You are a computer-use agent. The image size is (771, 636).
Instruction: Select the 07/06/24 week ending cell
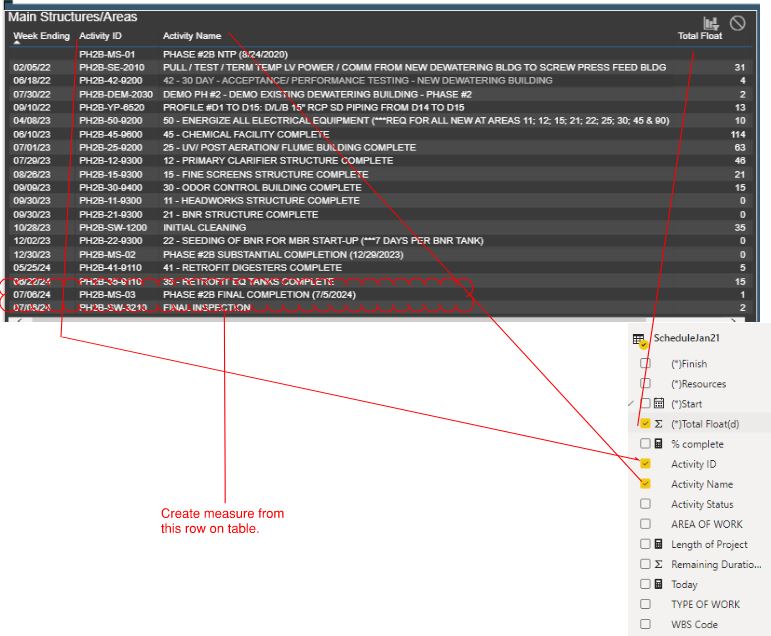[x=32, y=295]
